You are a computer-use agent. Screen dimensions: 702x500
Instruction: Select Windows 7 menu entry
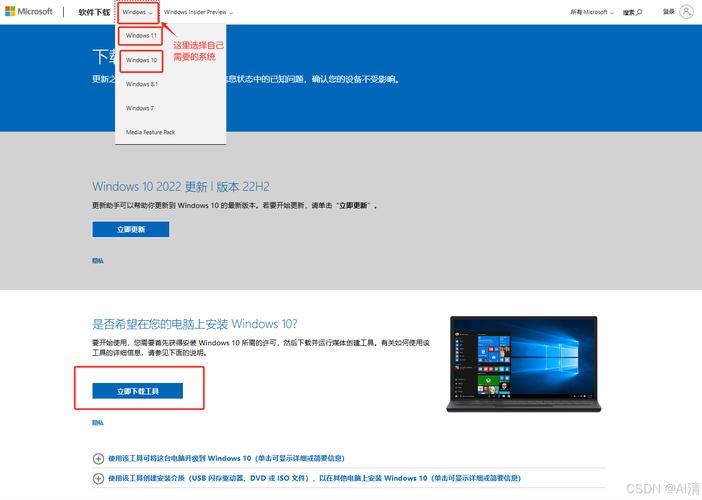coord(140,108)
